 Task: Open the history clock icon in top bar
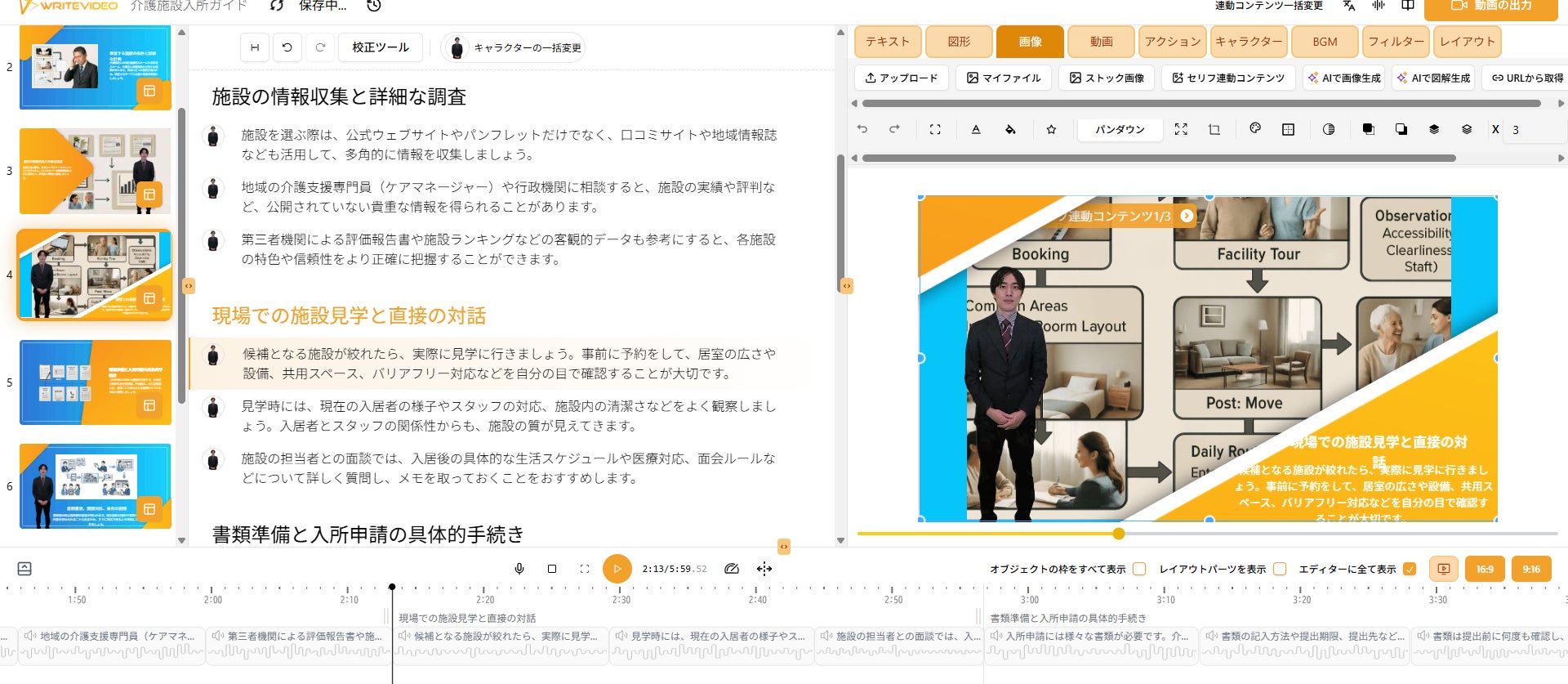coord(374,6)
